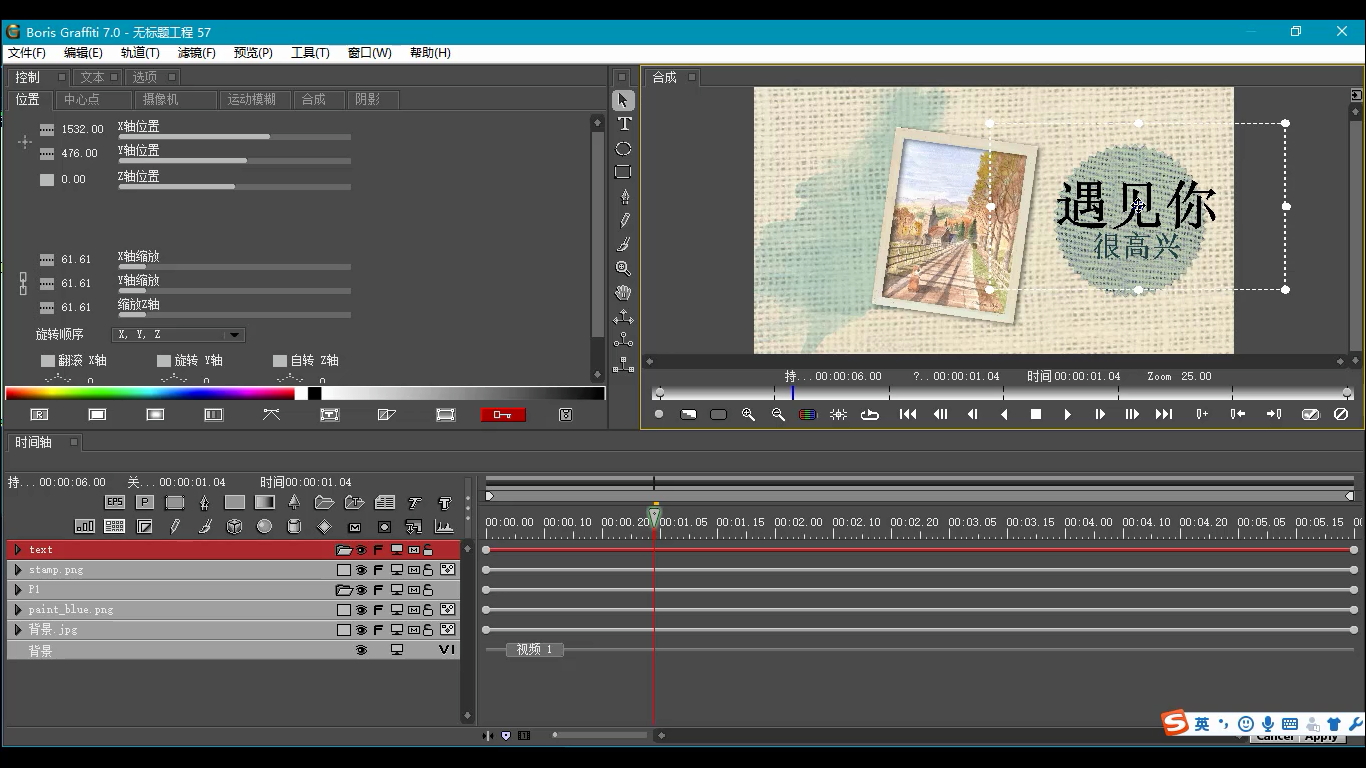Open the 工具(T) menu
Image resolution: width=1366 pixels, height=768 pixels.
pyautogui.click(x=310, y=53)
